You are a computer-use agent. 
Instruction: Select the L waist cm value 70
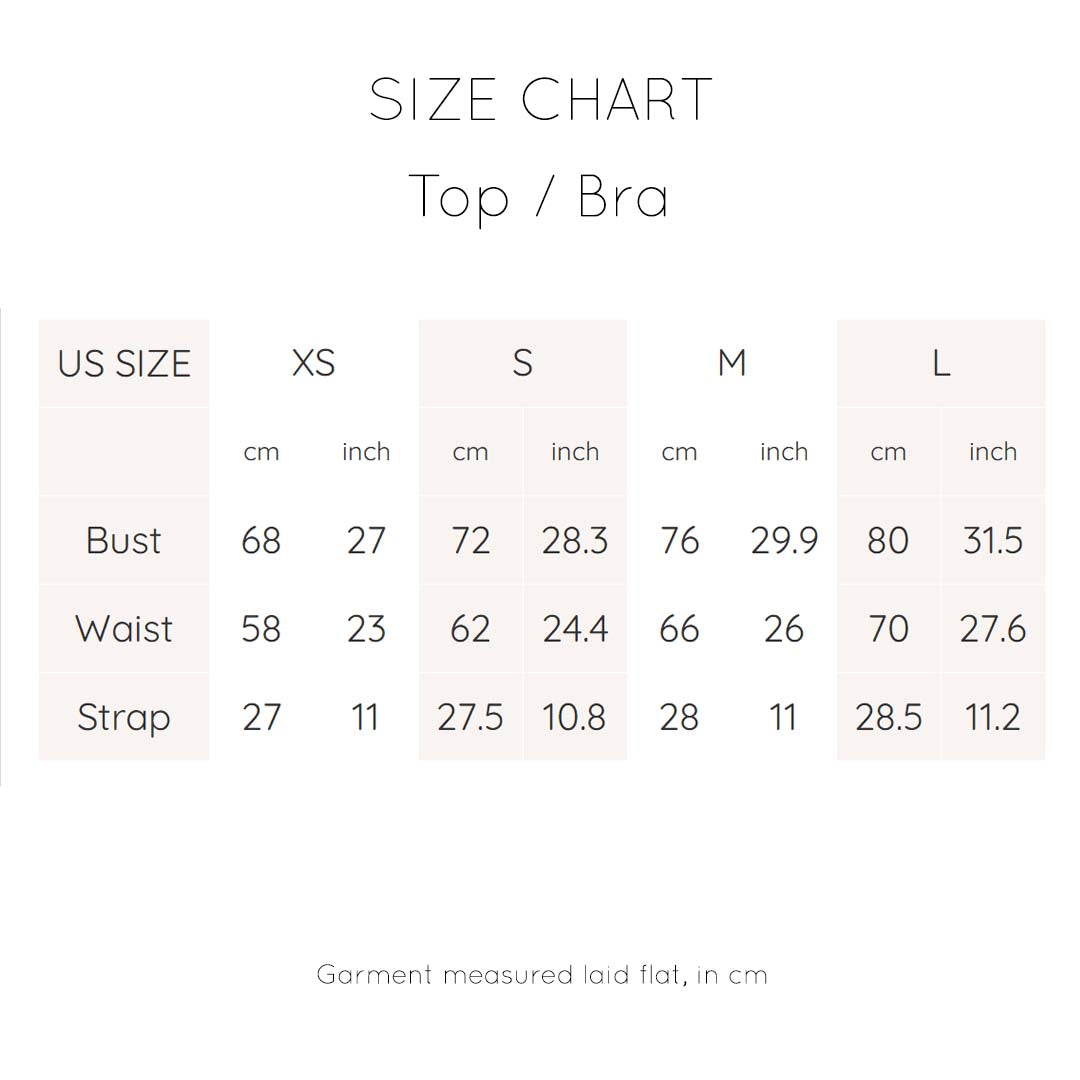pos(888,629)
